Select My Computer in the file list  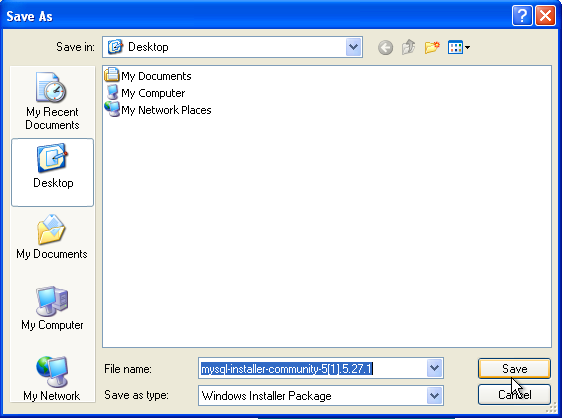(145, 93)
